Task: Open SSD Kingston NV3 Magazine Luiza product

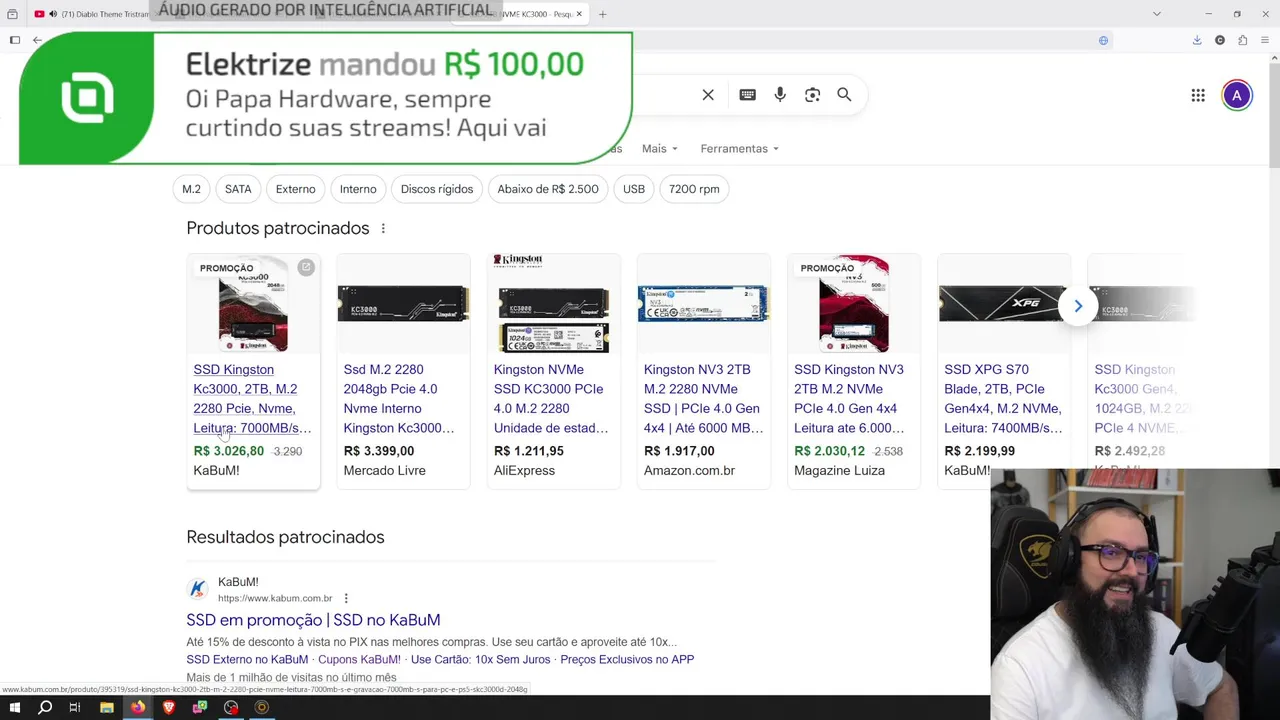Action: [x=849, y=399]
